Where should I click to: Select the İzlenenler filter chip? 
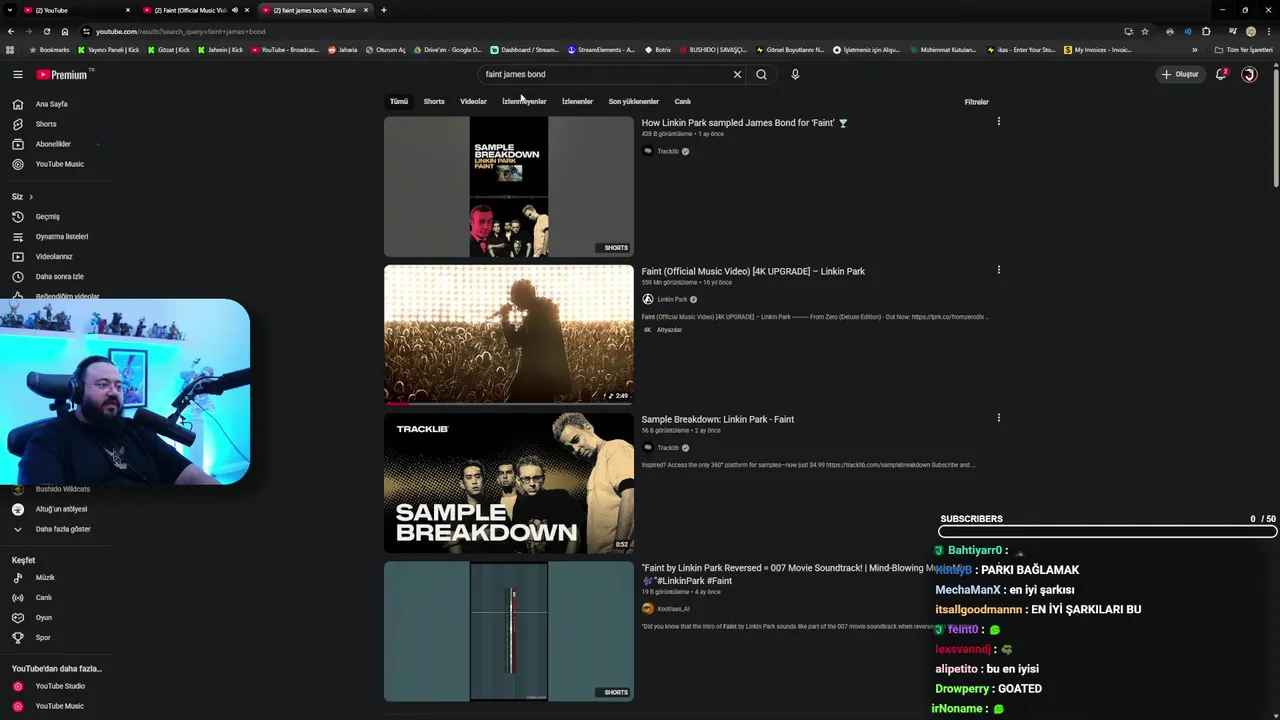pyautogui.click(x=577, y=101)
